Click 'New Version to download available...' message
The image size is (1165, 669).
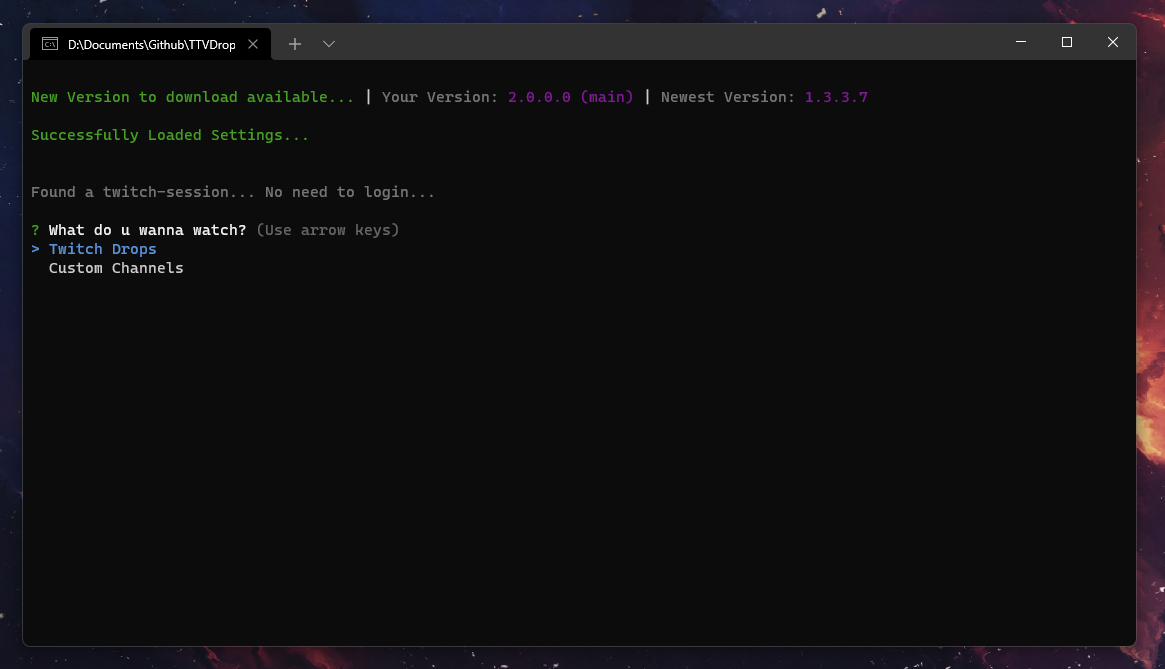click(192, 97)
